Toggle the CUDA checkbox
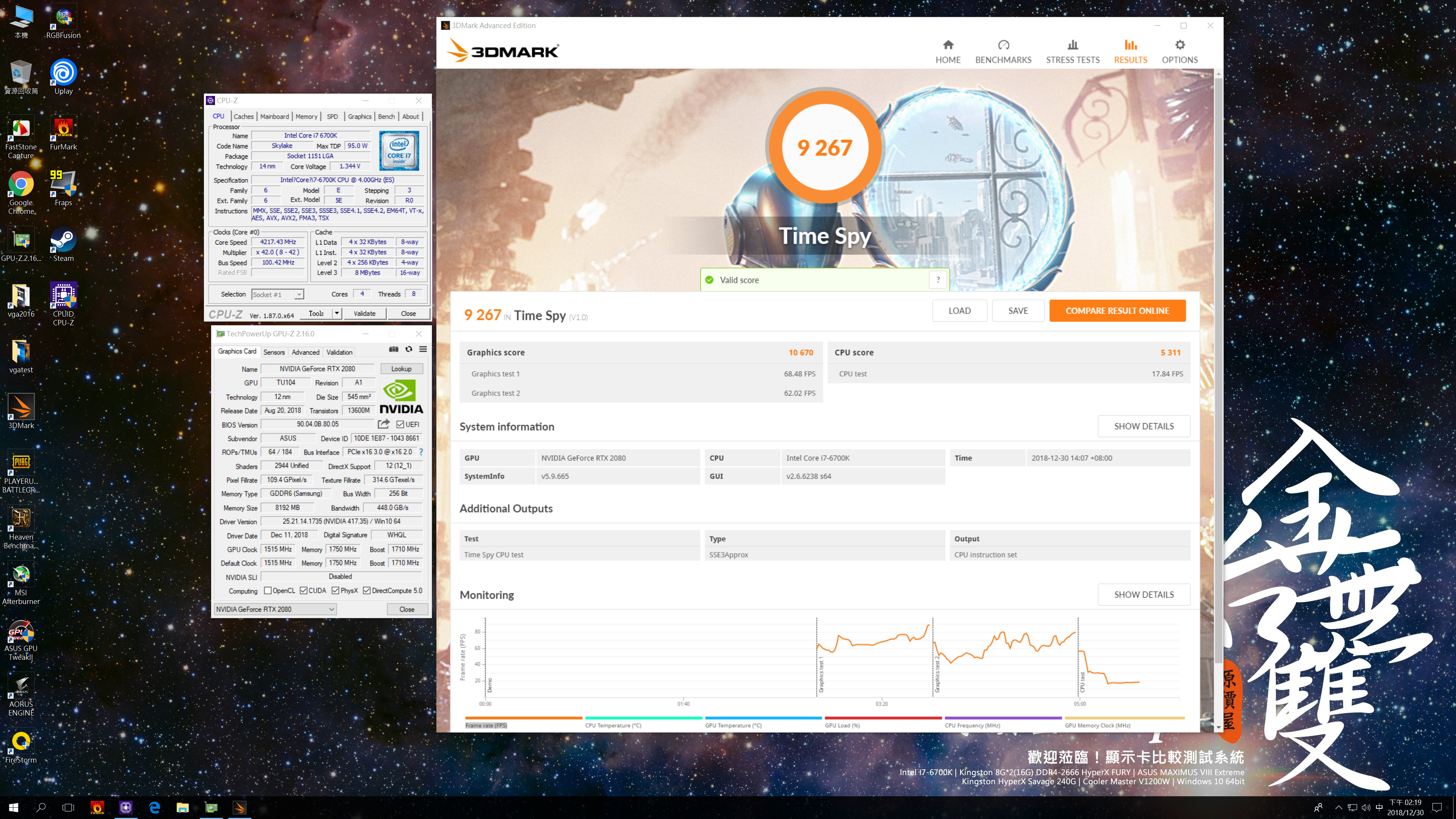The width and height of the screenshot is (1456, 819). (x=303, y=591)
